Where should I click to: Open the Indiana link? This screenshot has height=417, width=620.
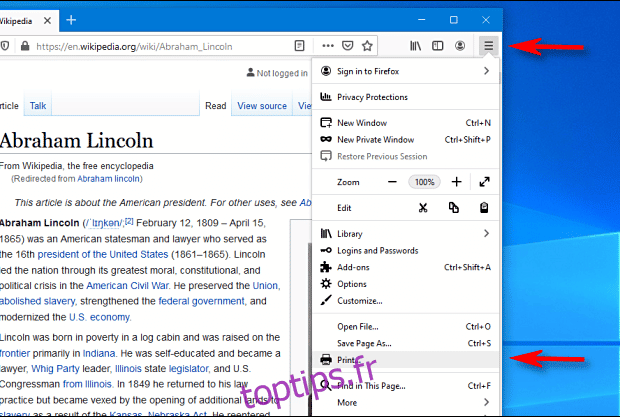point(99,353)
